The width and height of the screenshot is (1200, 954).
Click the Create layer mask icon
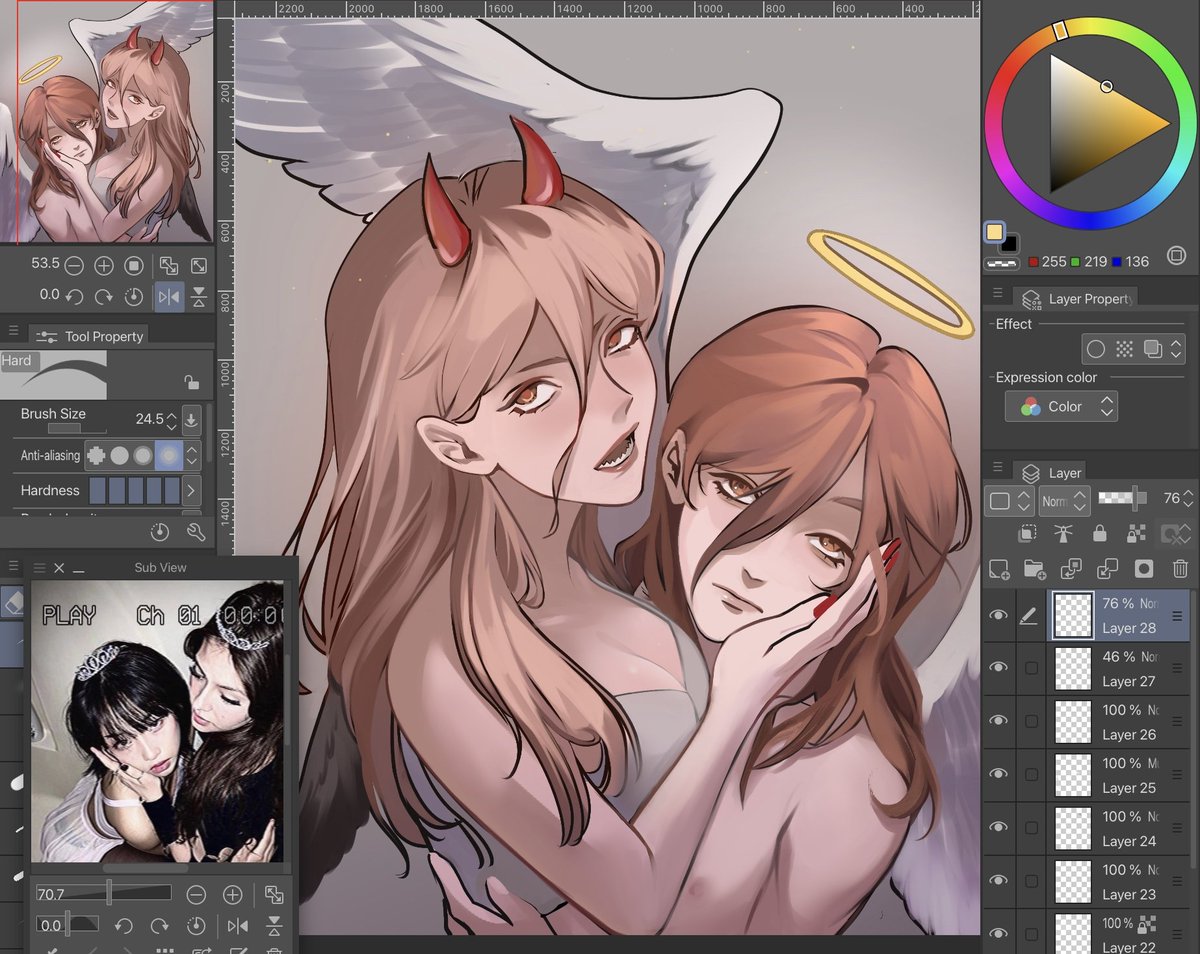pyautogui.click(x=1144, y=568)
